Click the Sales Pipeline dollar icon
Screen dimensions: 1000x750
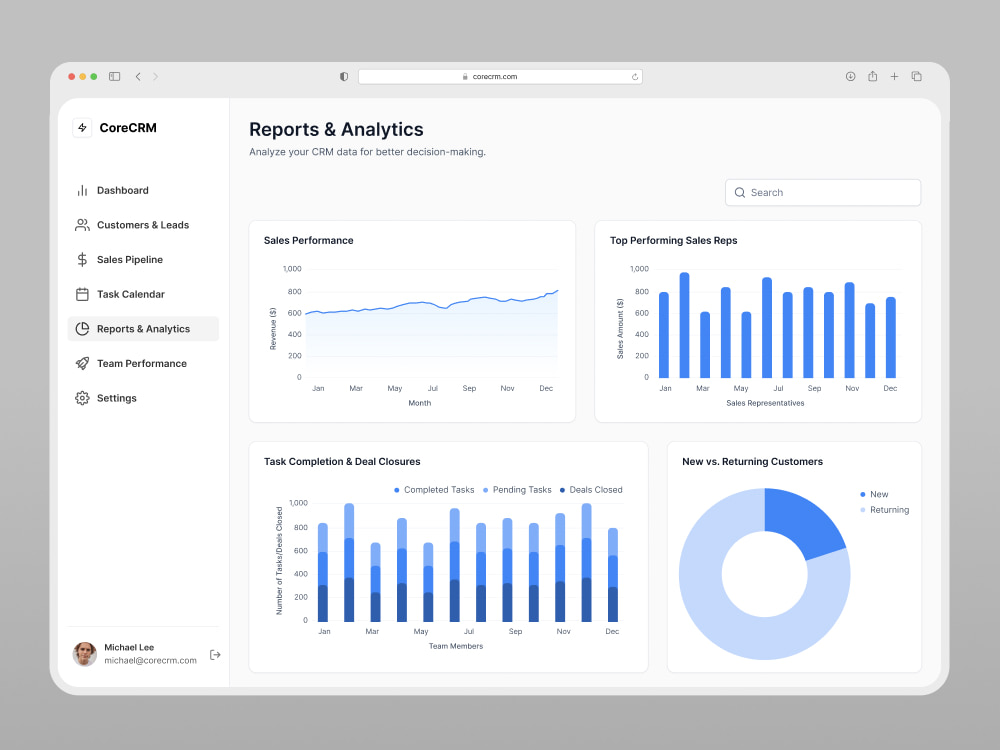(x=82, y=260)
